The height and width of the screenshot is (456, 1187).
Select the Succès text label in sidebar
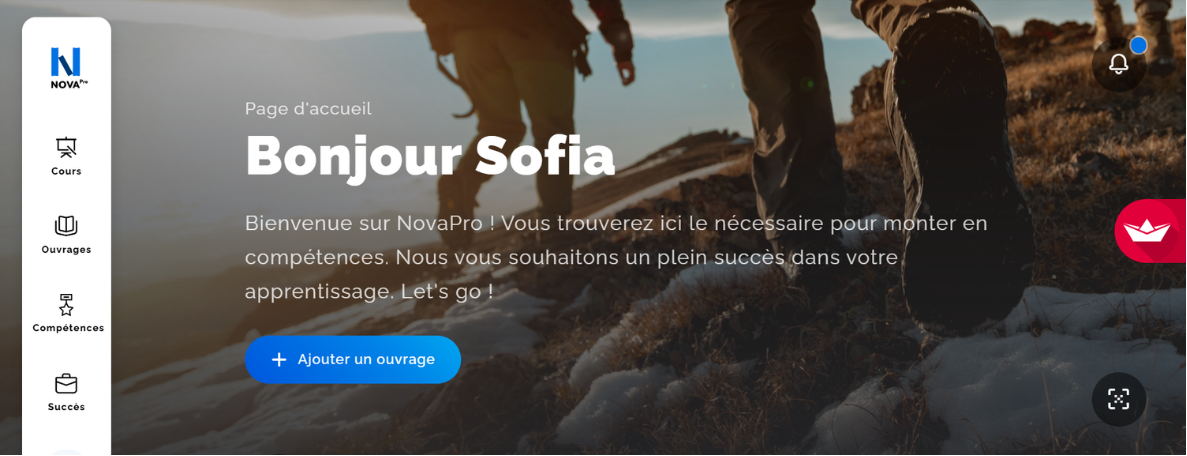[67, 407]
